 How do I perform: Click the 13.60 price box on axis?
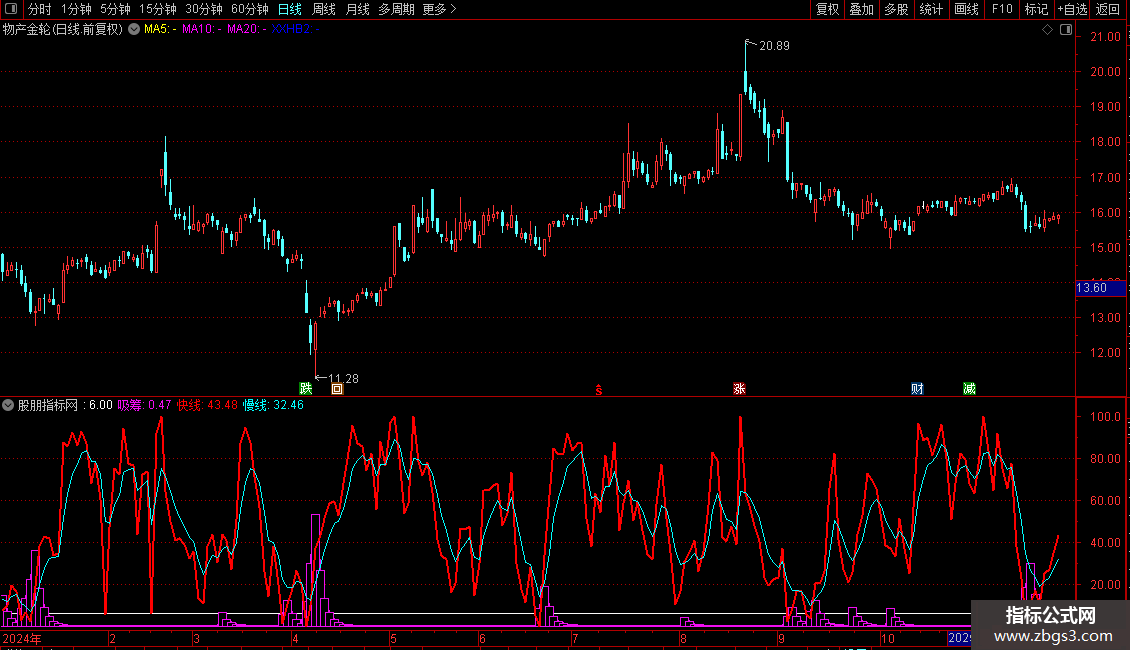click(x=1100, y=288)
